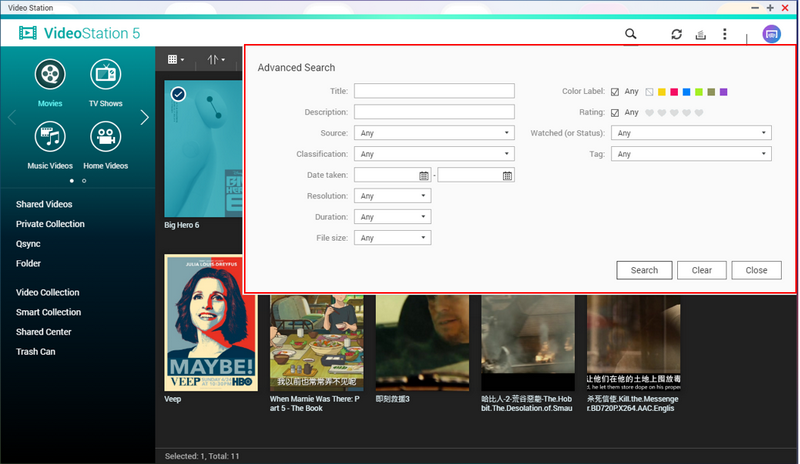Select the When Marnie Was There thumbnail

click(317, 343)
